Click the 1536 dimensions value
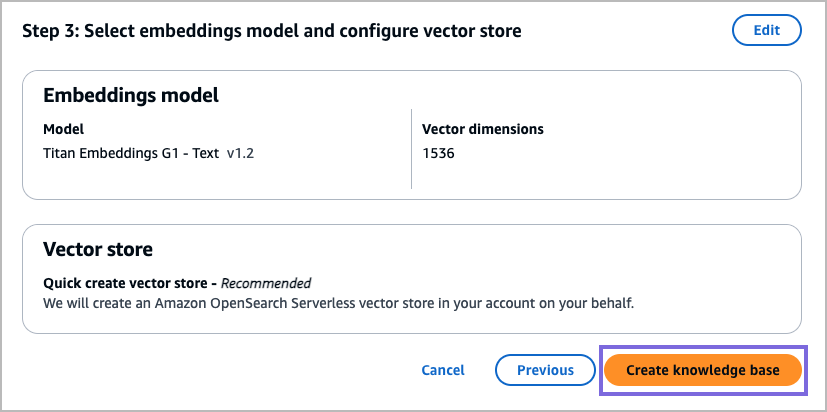The image size is (827, 412). [439, 154]
